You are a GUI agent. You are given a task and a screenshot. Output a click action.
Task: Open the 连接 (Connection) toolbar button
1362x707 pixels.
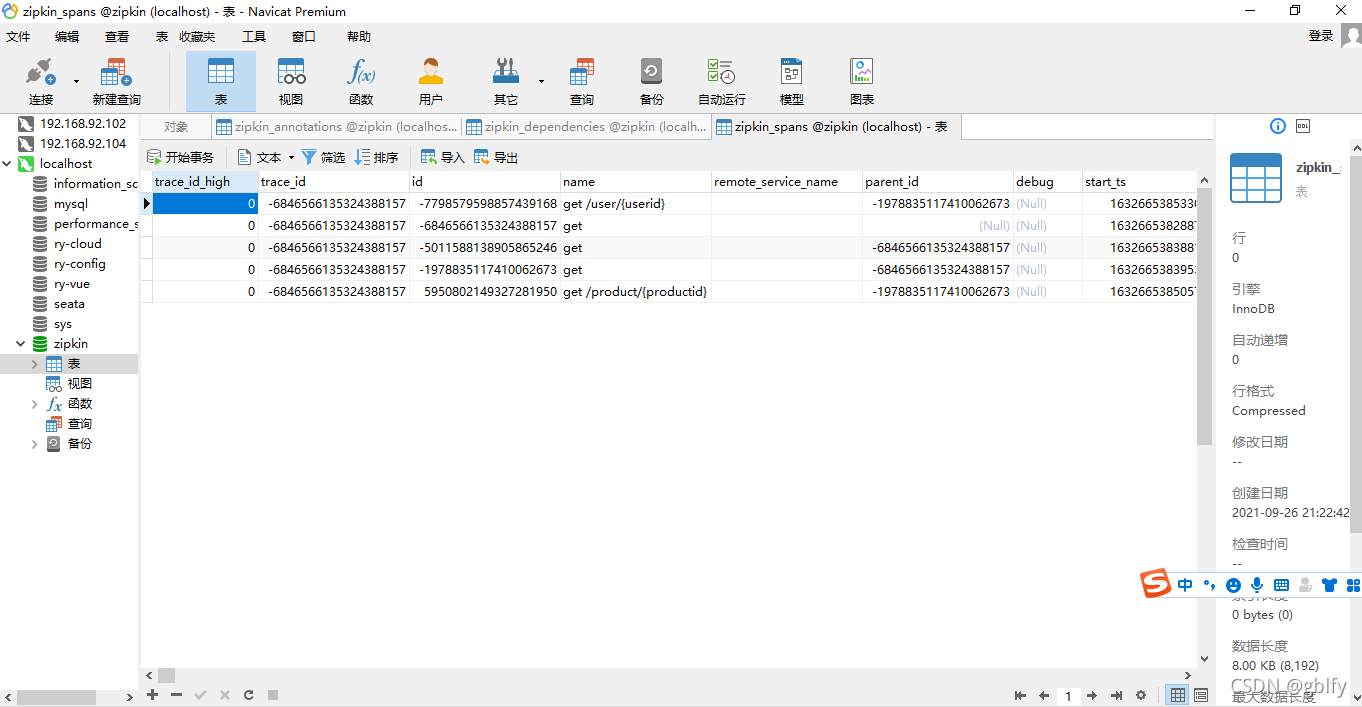41,81
